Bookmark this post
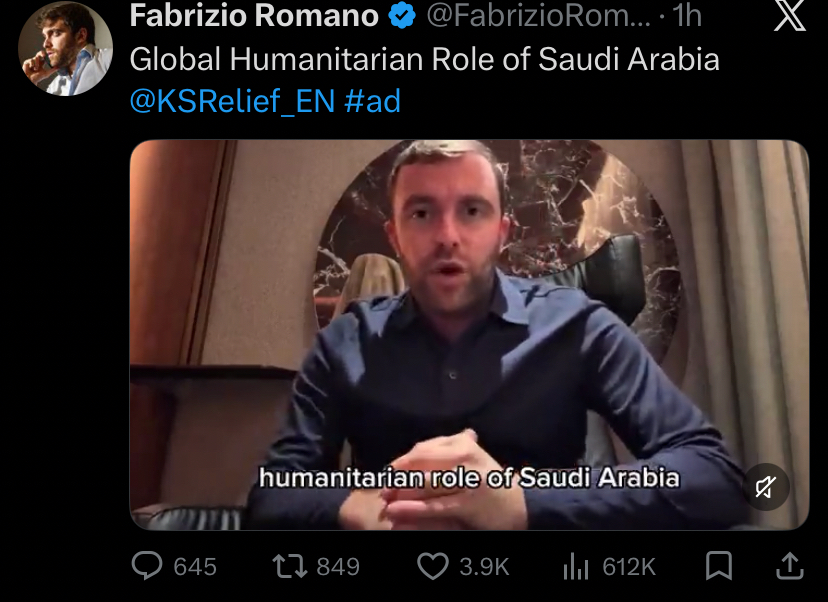Image resolution: width=828 pixels, height=602 pixels. point(719,566)
